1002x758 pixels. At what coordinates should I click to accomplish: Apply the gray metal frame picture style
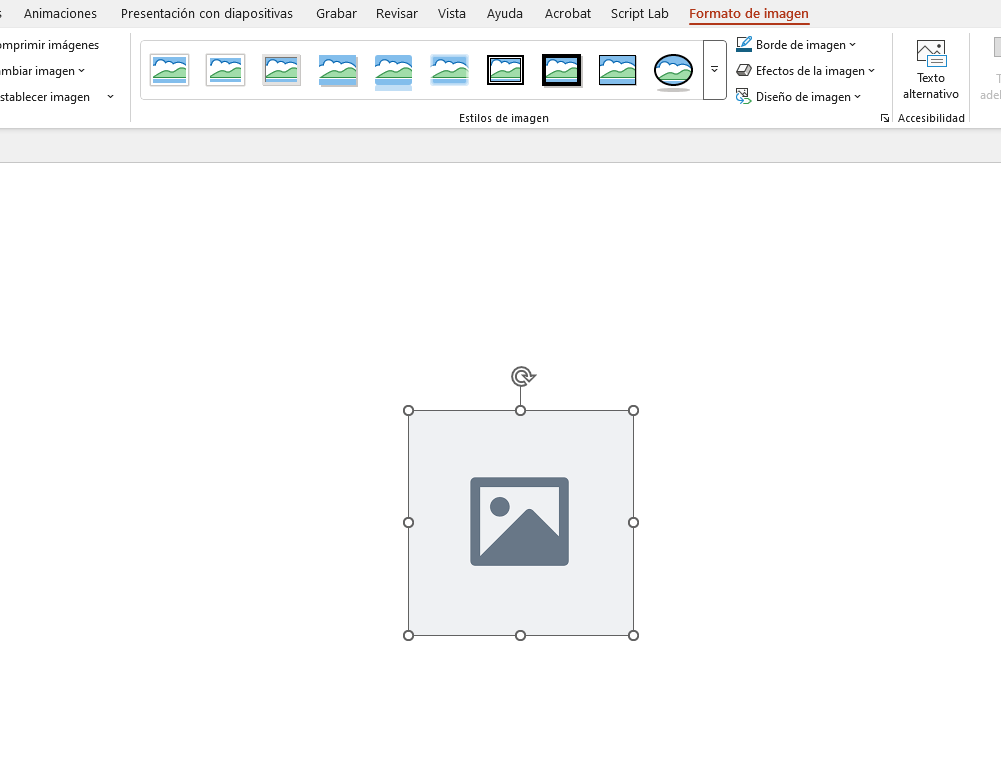click(x=282, y=70)
